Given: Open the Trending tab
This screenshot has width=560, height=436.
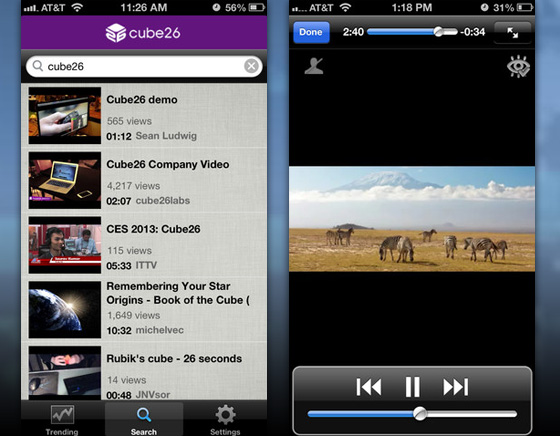Looking at the screenshot, I should click(62, 419).
